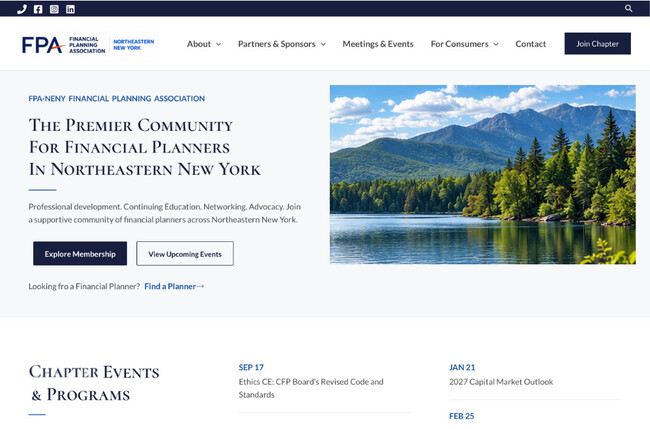Click the View Upcoming Events button

point(185,254)
